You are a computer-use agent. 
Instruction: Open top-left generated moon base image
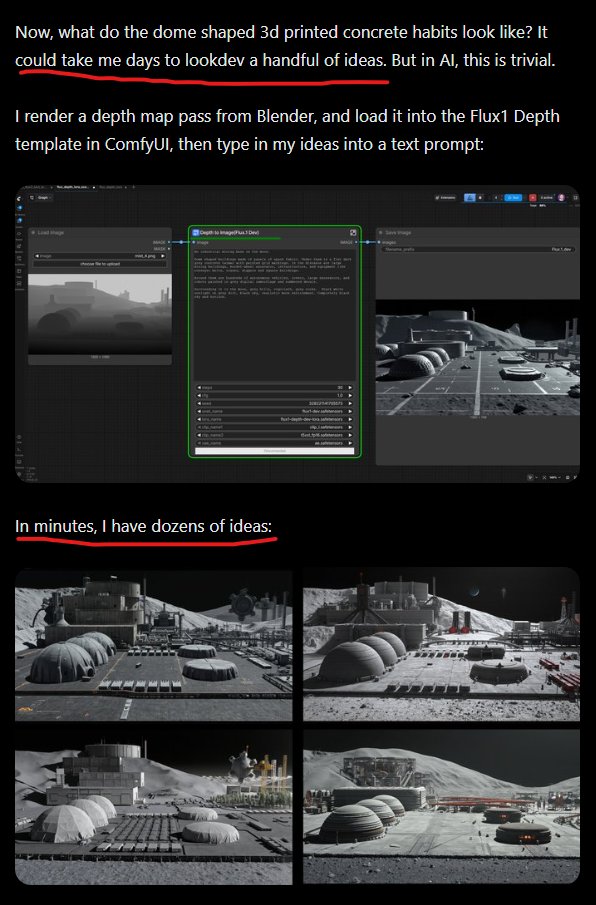click(153, 644)
